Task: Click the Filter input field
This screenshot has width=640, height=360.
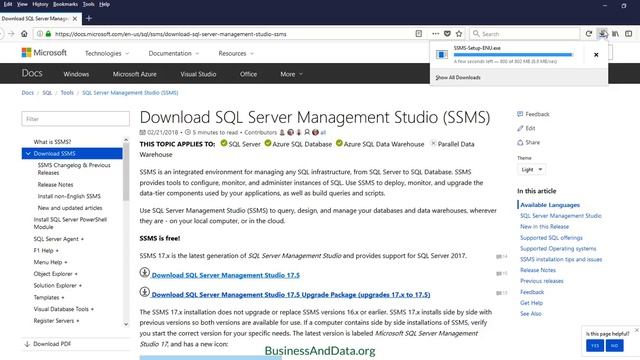Action: (x=76, y=119)
